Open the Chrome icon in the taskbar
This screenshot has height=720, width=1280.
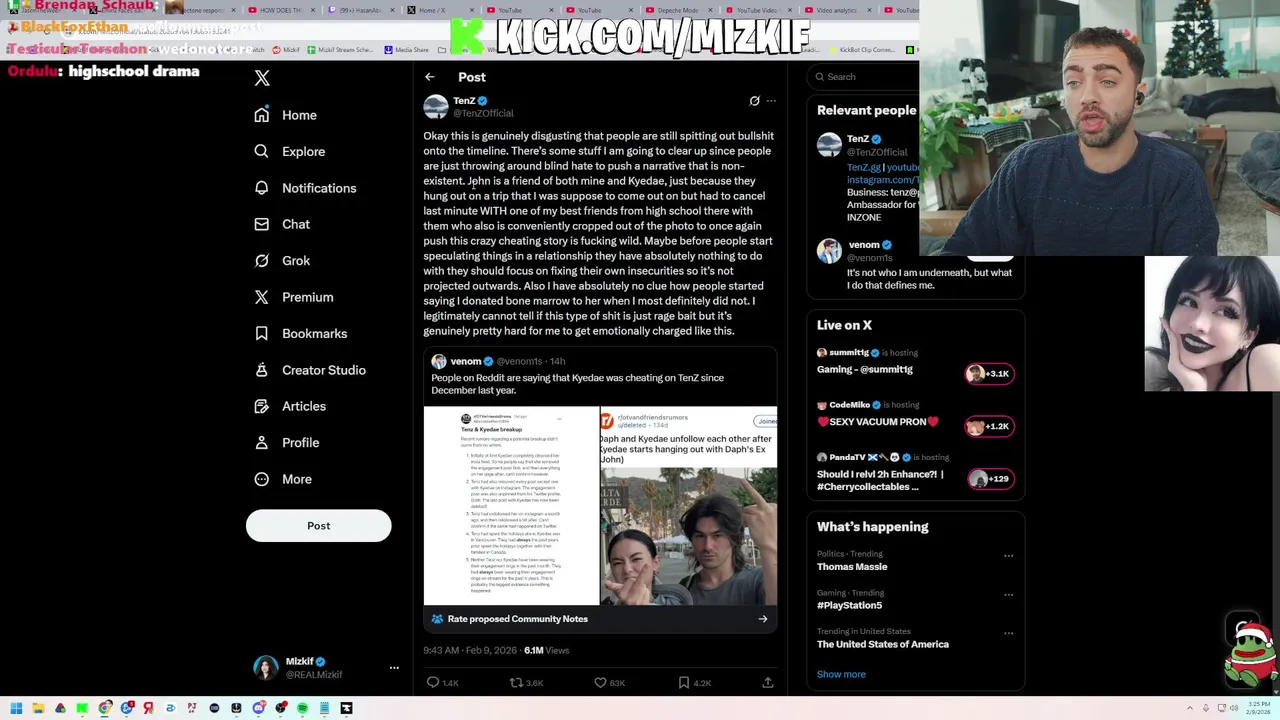tap(104, 708)
